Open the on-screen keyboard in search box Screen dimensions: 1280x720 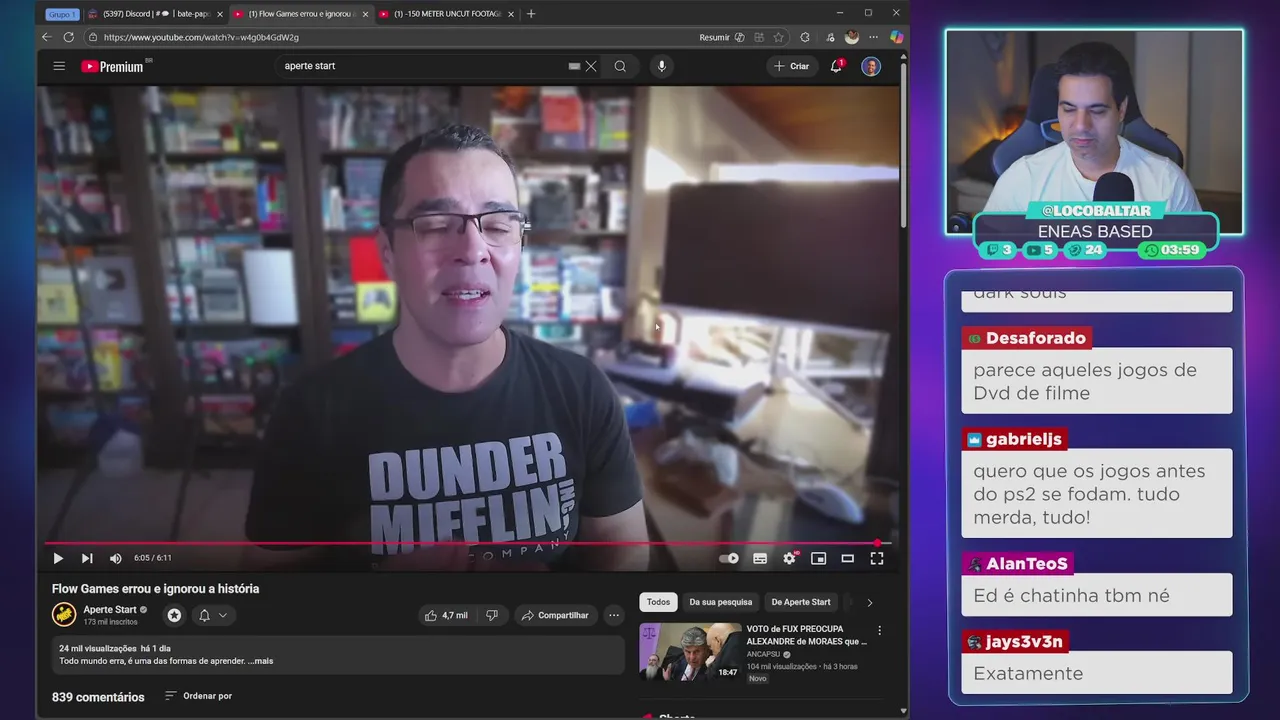574,66
